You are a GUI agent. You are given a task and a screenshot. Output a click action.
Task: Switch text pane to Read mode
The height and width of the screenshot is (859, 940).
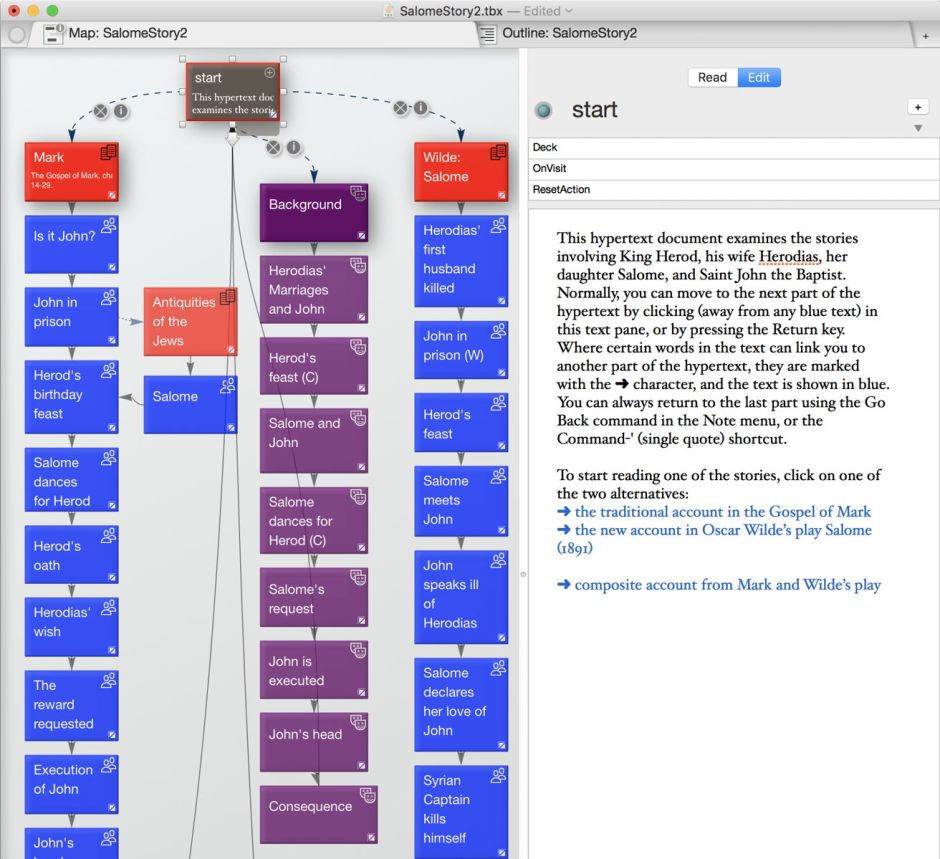click(x=712, y=77)
